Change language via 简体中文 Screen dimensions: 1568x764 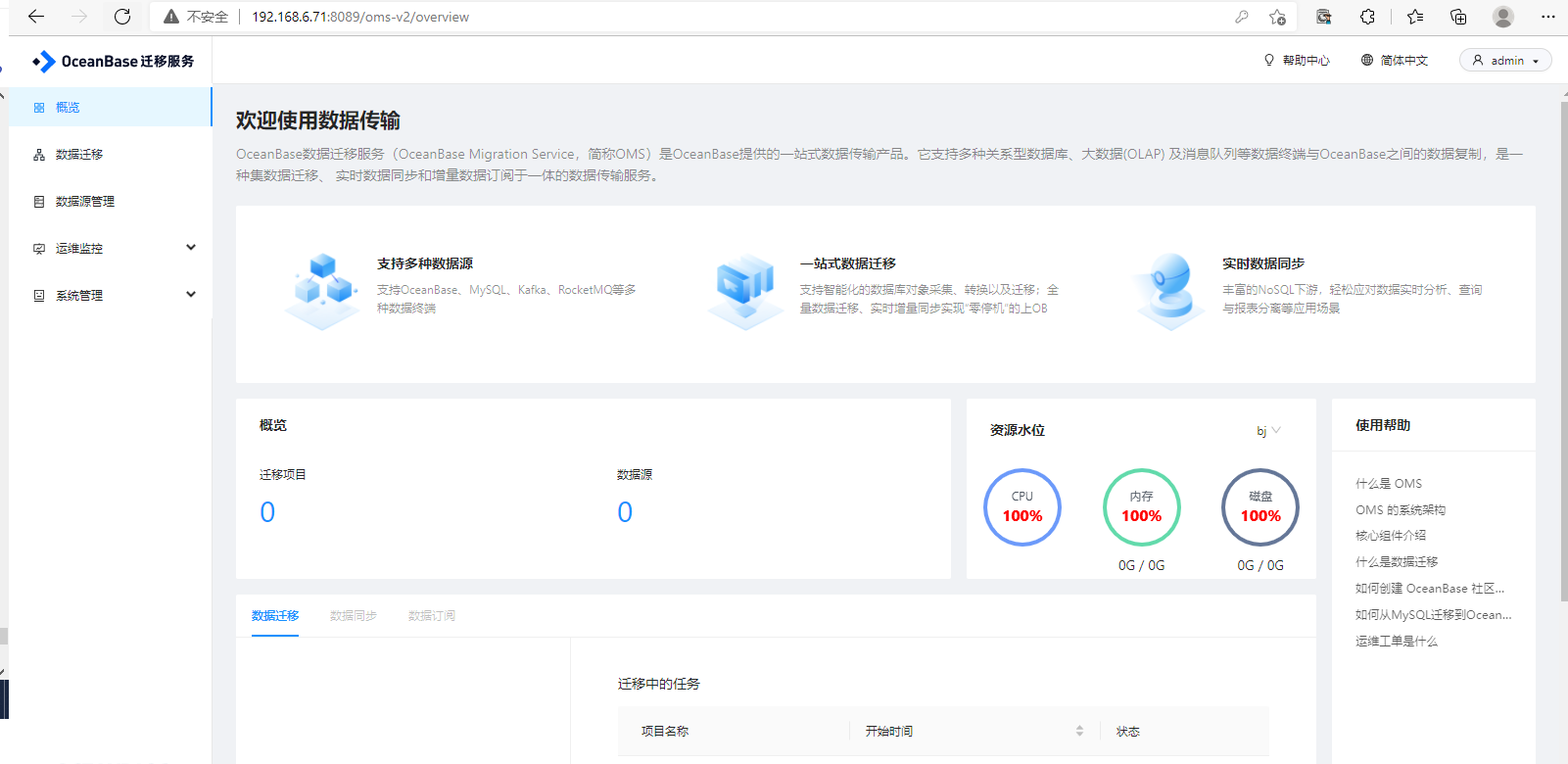(1404, 61)
